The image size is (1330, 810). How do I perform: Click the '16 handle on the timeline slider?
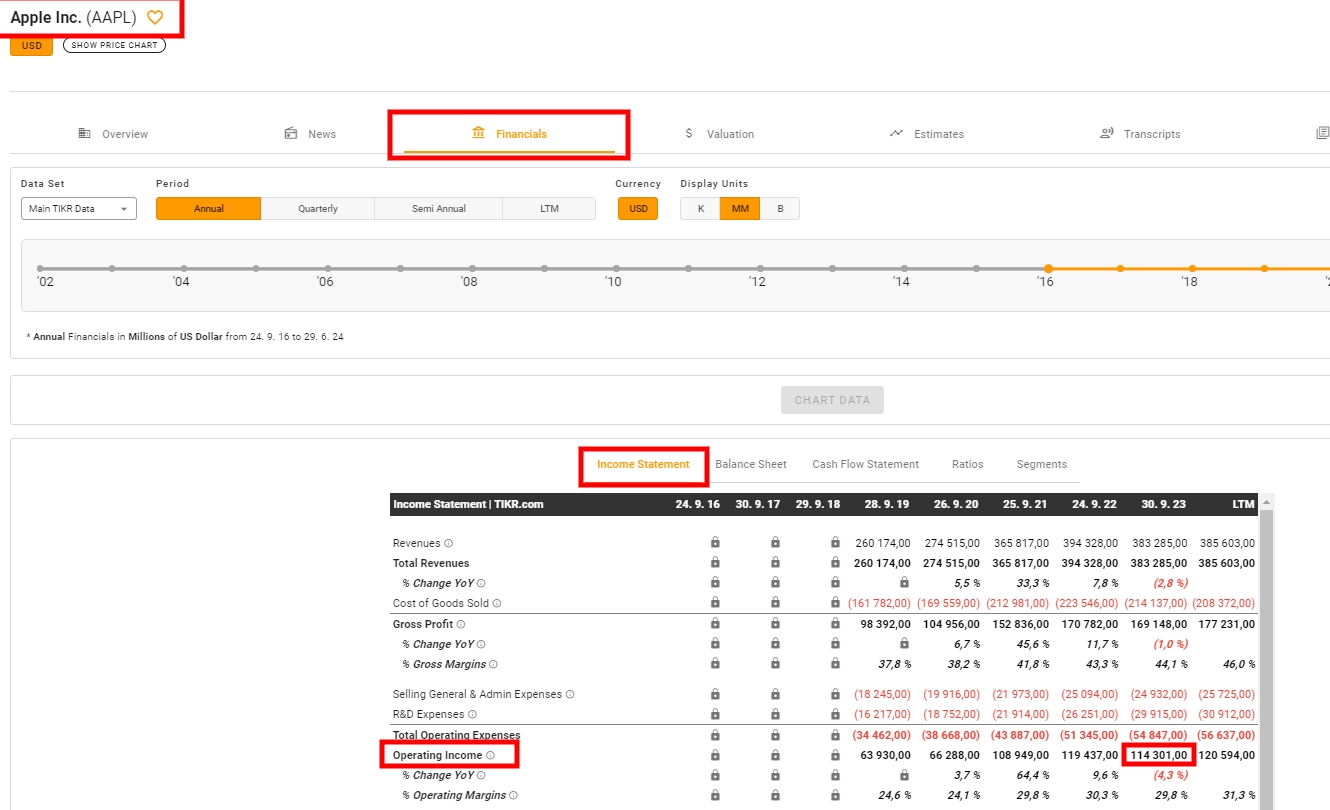pyautogui.click(x=1048, y=268)
